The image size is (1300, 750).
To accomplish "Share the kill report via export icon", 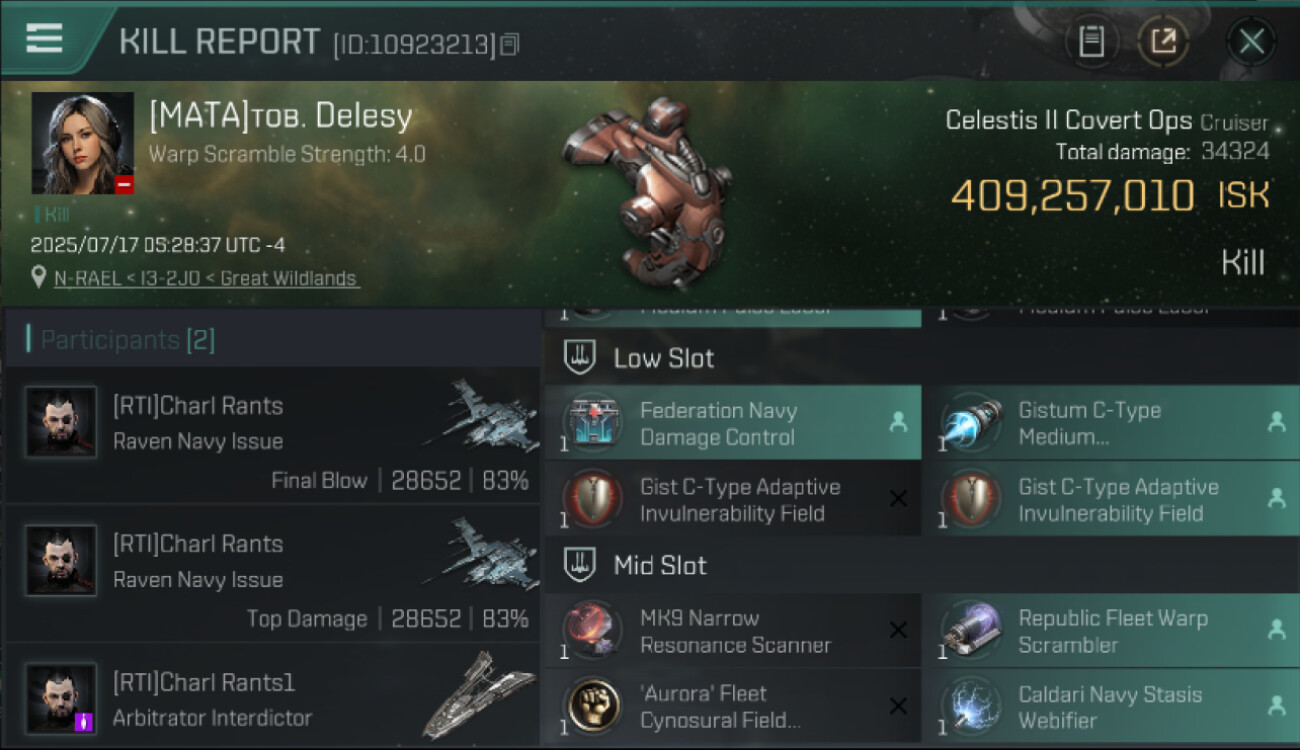I will [1163, 42].
